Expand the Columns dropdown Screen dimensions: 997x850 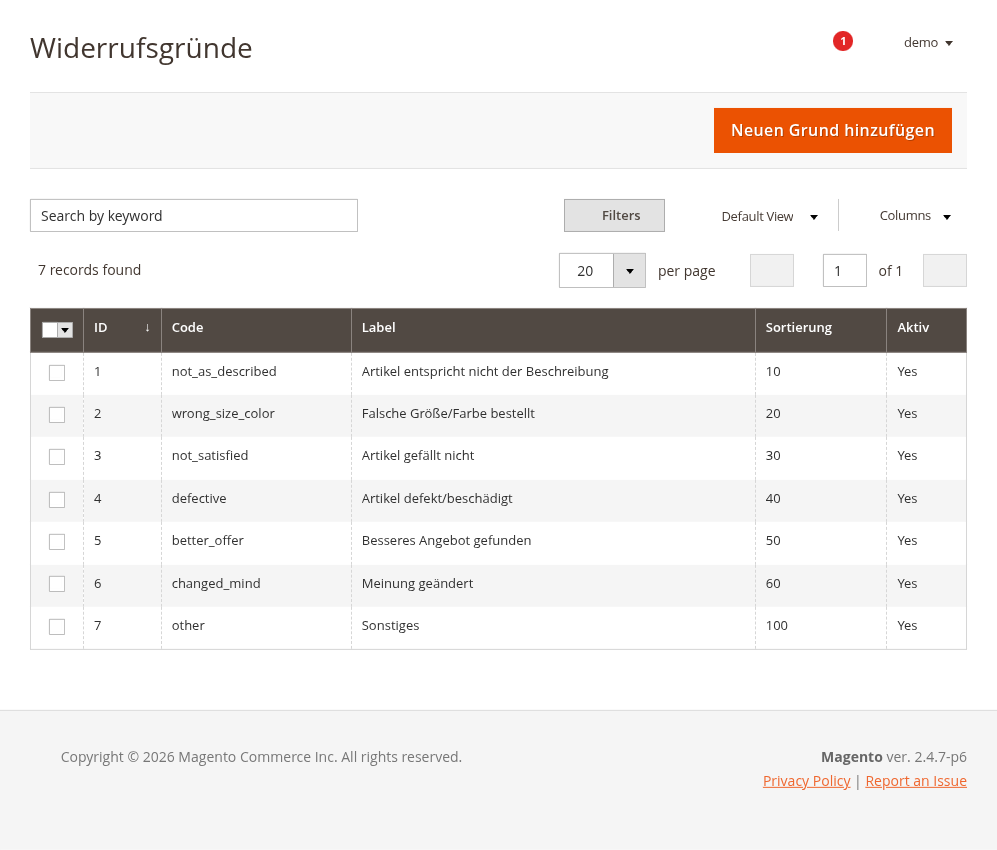coord(915,216)
